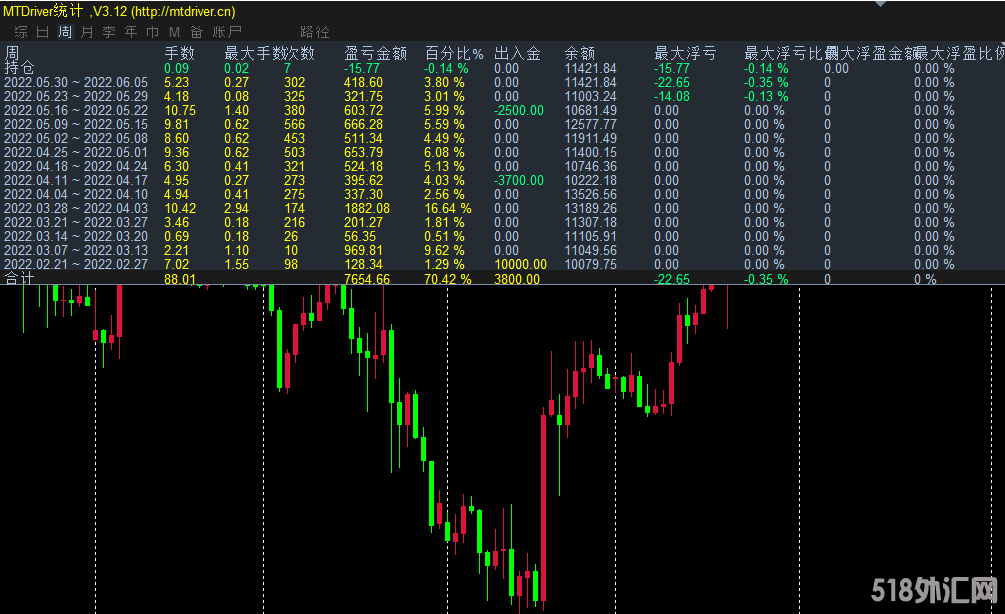Click the 余额 column header
The image size is (1005, 614).
coord(579,53)
